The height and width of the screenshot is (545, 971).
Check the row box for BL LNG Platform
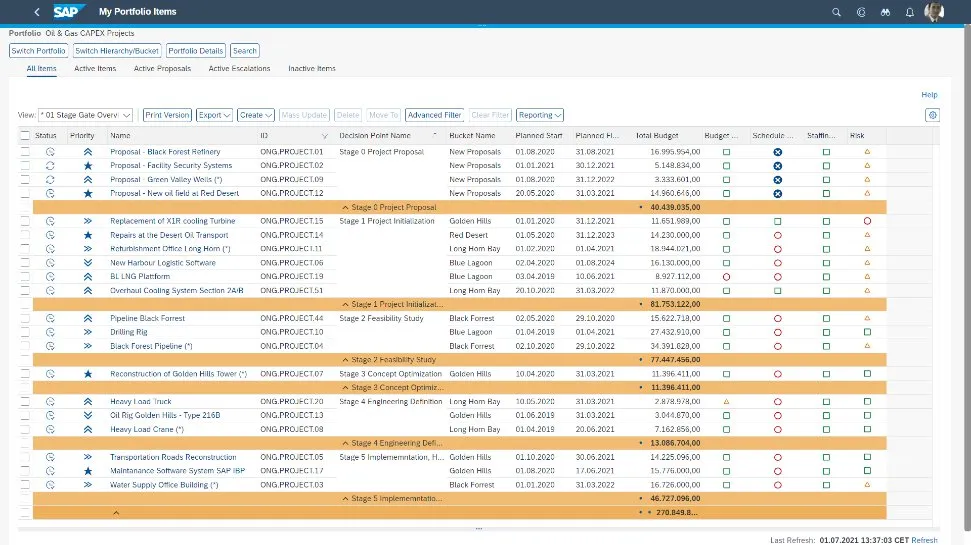pyautogui.click(x=25, y=276)
